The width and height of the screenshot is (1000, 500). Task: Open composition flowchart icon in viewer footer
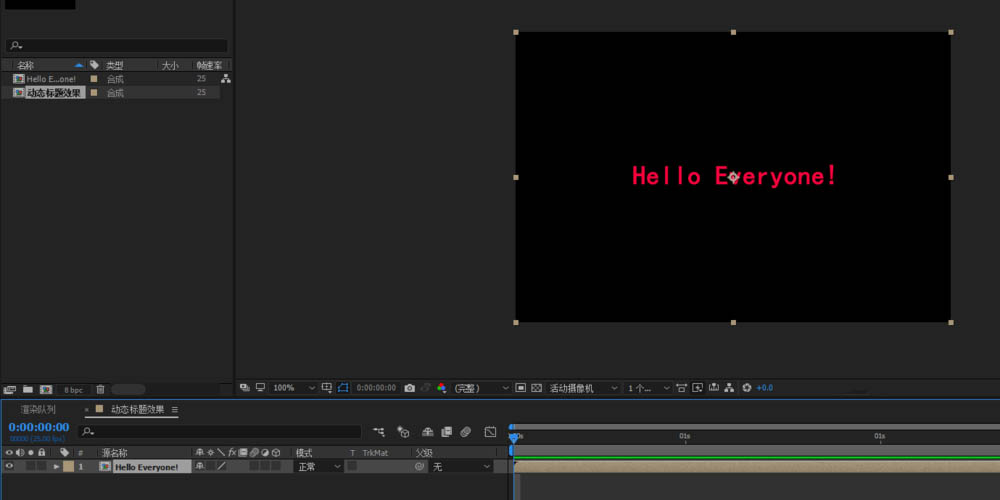tap(729, 388)
